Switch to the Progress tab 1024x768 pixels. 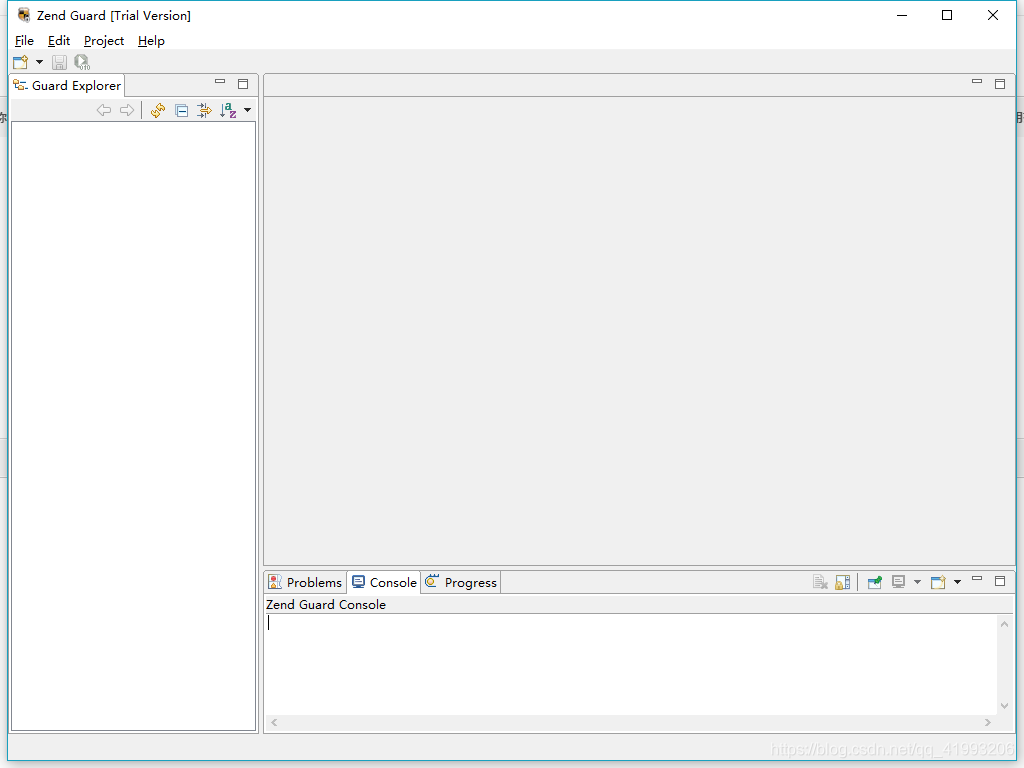461,582
